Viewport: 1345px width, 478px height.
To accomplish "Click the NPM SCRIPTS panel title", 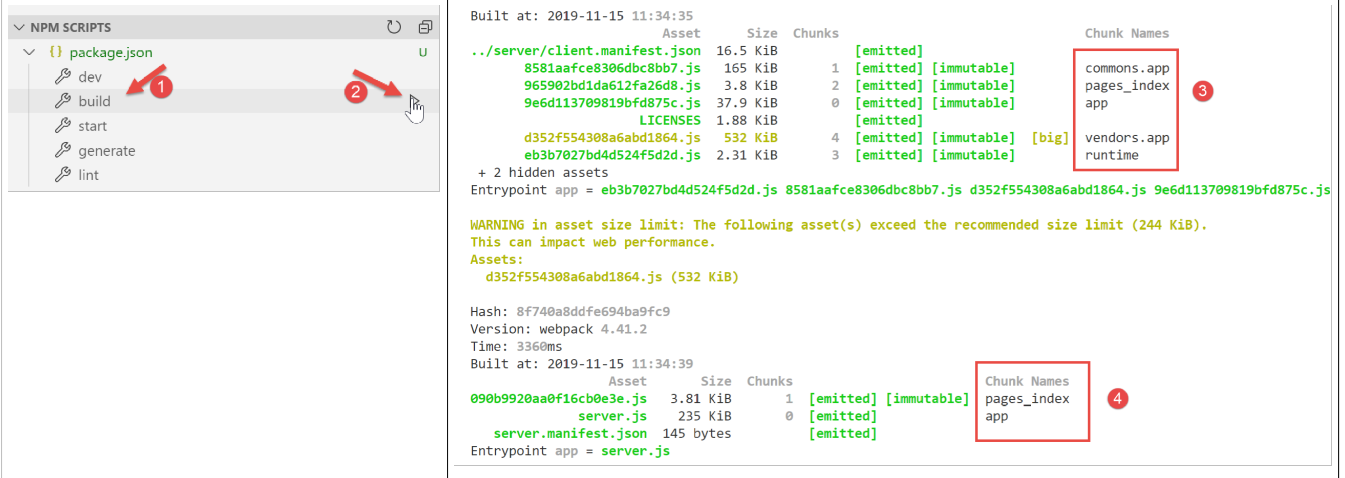I will pos(71,27).
